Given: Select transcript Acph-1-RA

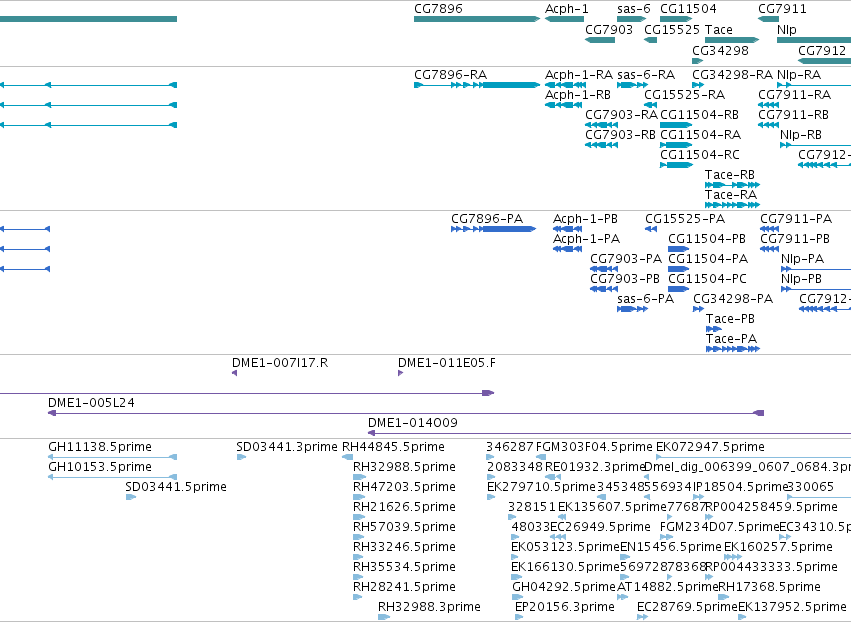Looking at the screenshot, I should (x=579, y=74).
